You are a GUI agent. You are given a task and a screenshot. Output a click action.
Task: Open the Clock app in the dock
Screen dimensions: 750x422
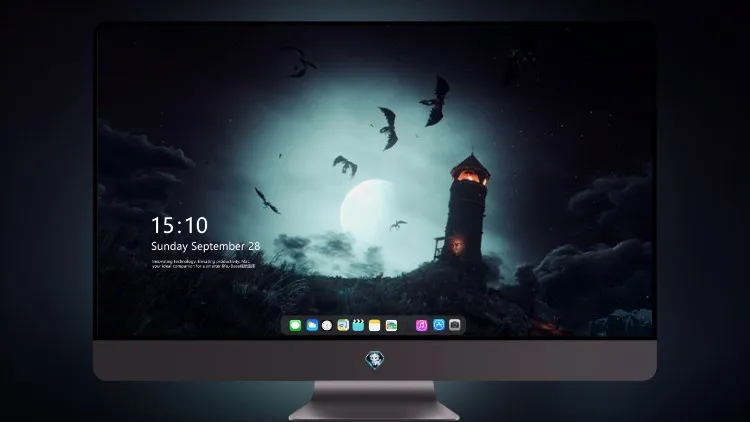click(x=327, y=325)
